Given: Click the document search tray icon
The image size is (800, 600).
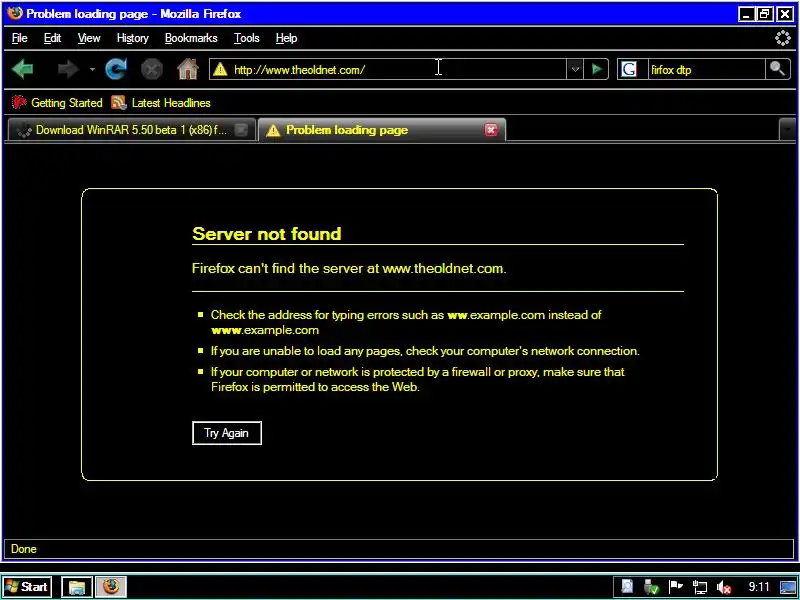Looking at the screenshot, I should (627, 587).
